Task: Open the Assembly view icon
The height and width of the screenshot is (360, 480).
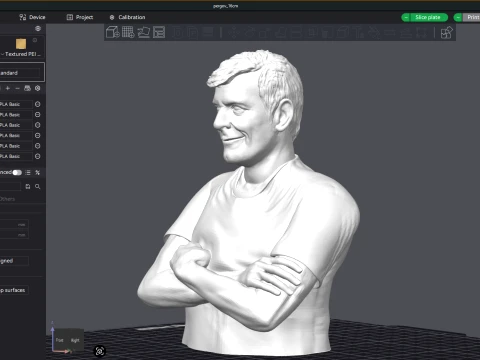Action: (x=446, y=33)
